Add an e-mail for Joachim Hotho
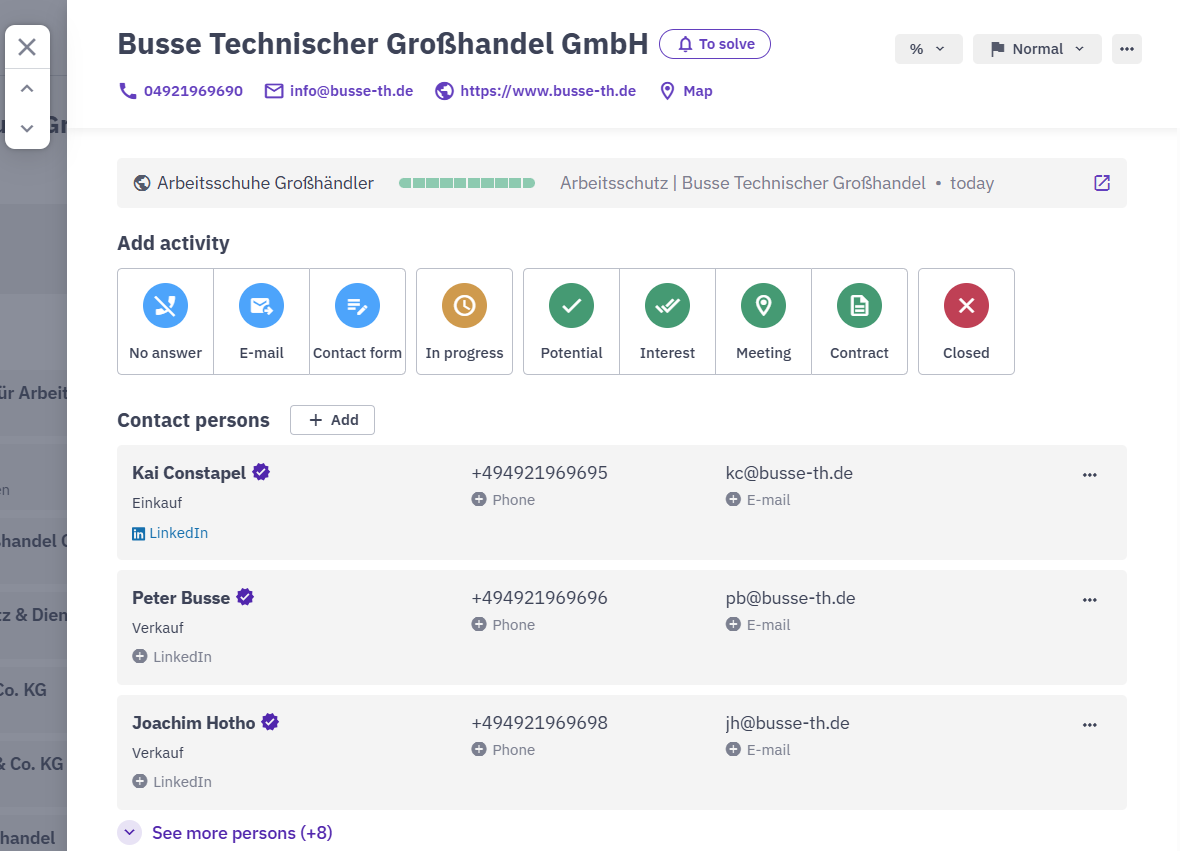This screenshot has height=851, width=1180. coord(758,749)
